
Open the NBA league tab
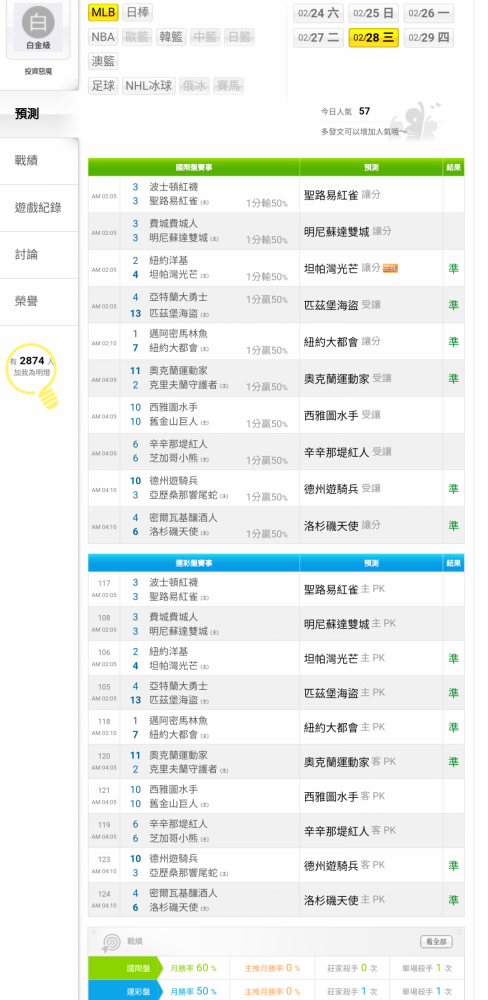pyautogui.click(x=103, y=37)
